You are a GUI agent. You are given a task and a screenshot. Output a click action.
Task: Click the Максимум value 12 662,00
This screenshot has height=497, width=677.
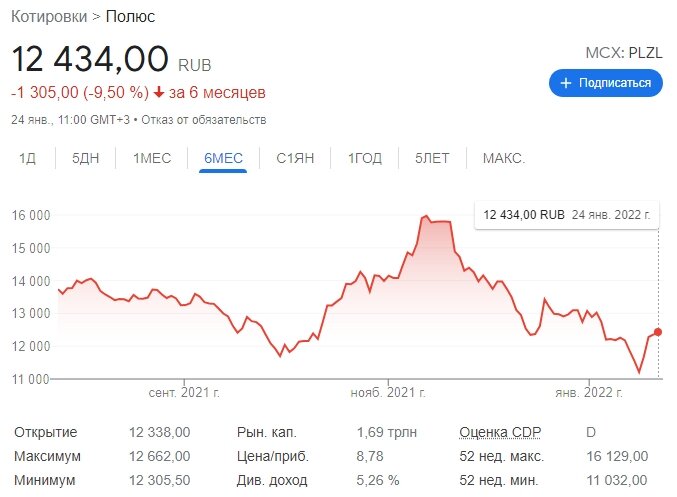pyautogui.click(x=159, y=456)
